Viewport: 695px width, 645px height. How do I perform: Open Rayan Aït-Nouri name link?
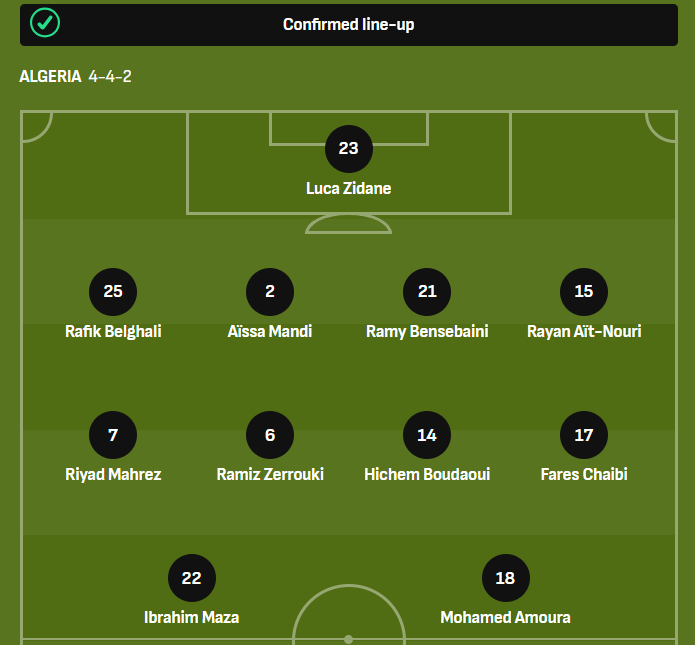click(584, 331)
